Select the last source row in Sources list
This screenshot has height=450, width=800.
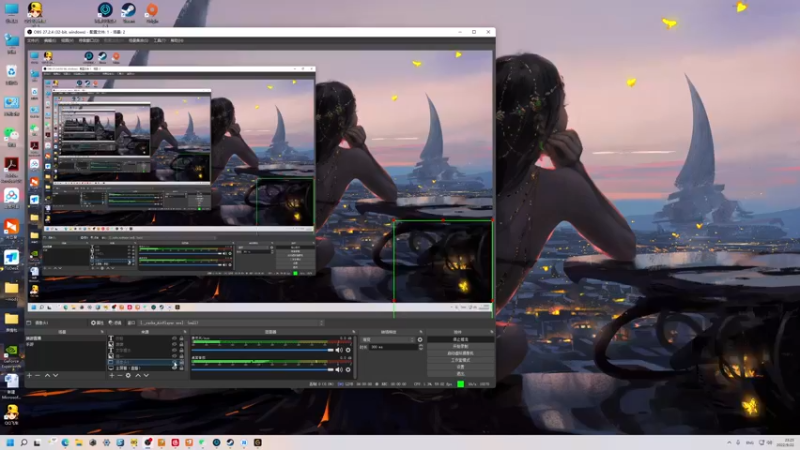tap(146, 368)
